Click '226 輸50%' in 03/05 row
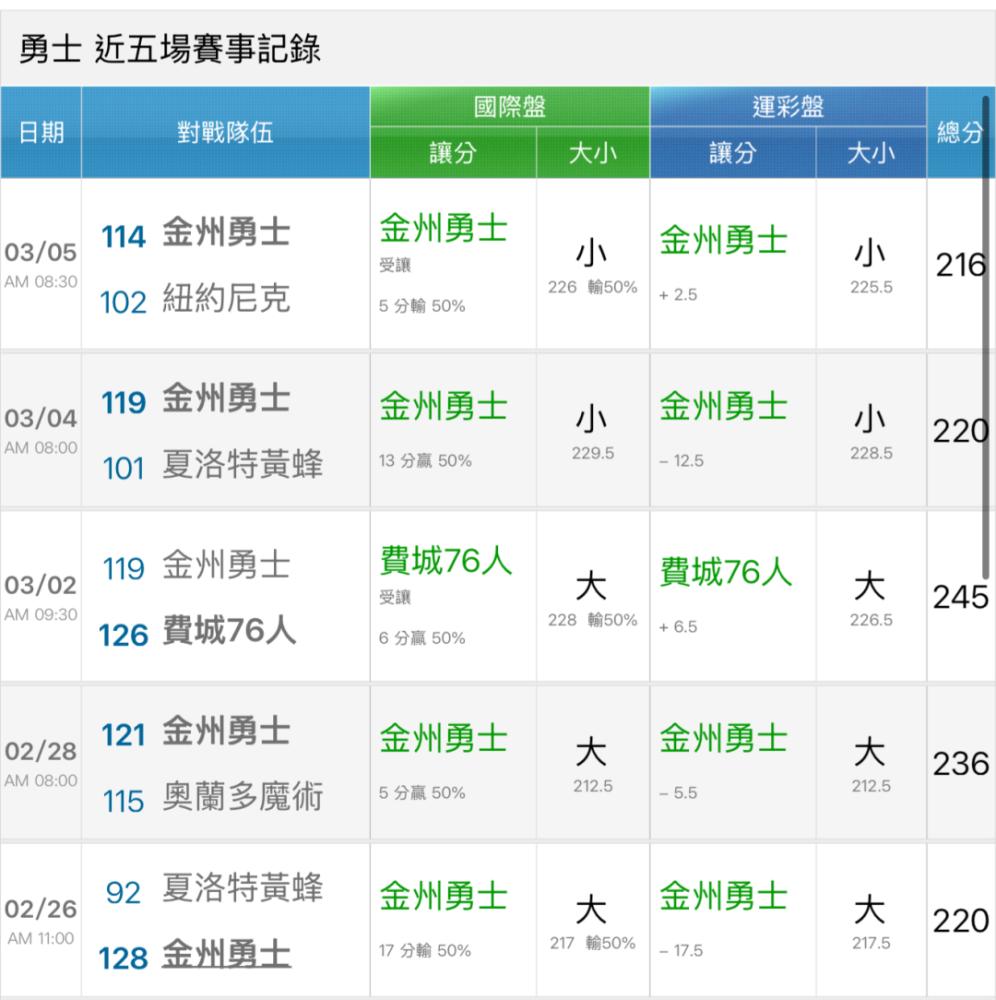Viewport: 996px width, 1000px height. pos(593,287)
